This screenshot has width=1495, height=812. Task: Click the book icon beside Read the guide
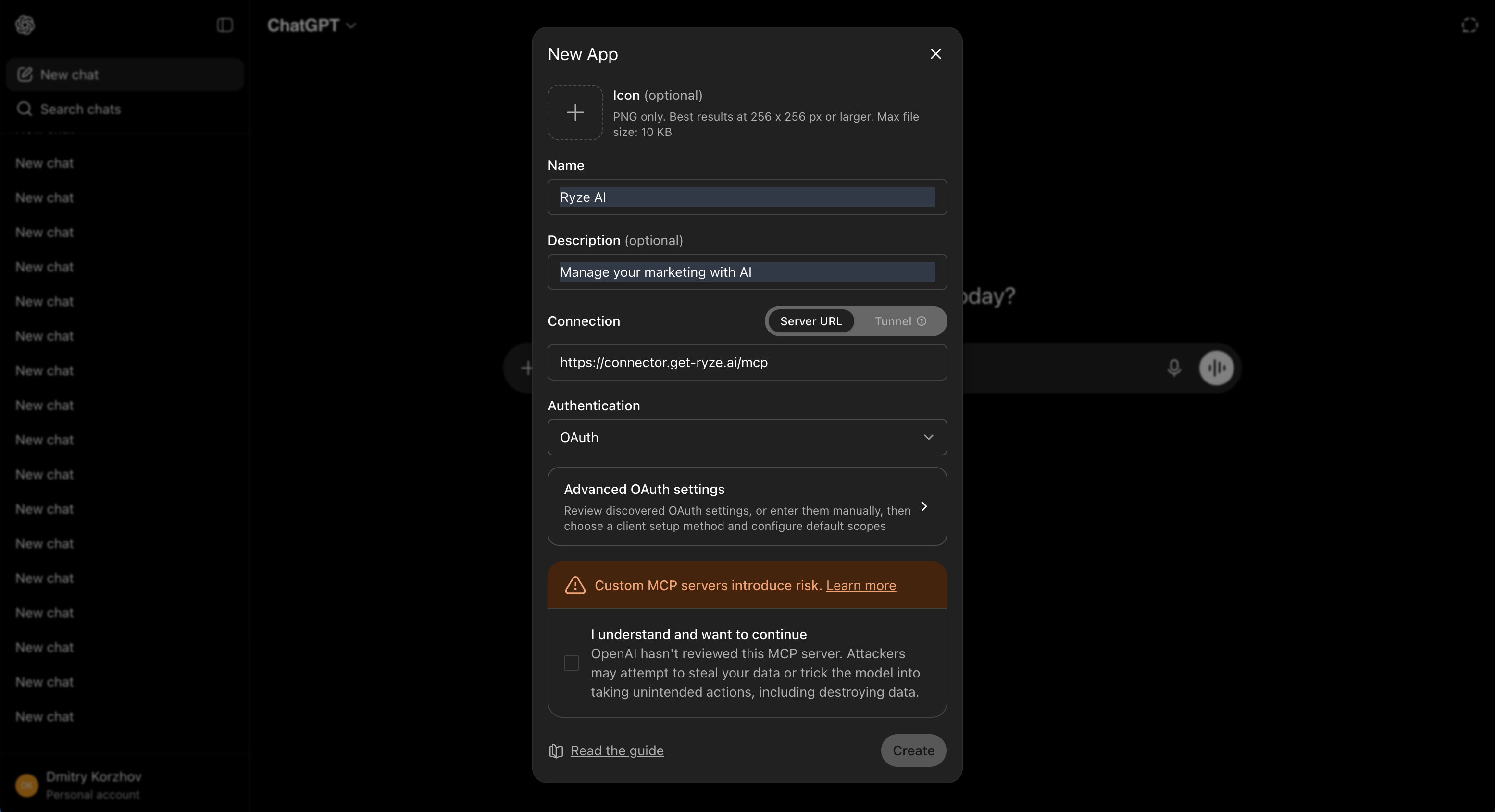click(x=556, y=751)
